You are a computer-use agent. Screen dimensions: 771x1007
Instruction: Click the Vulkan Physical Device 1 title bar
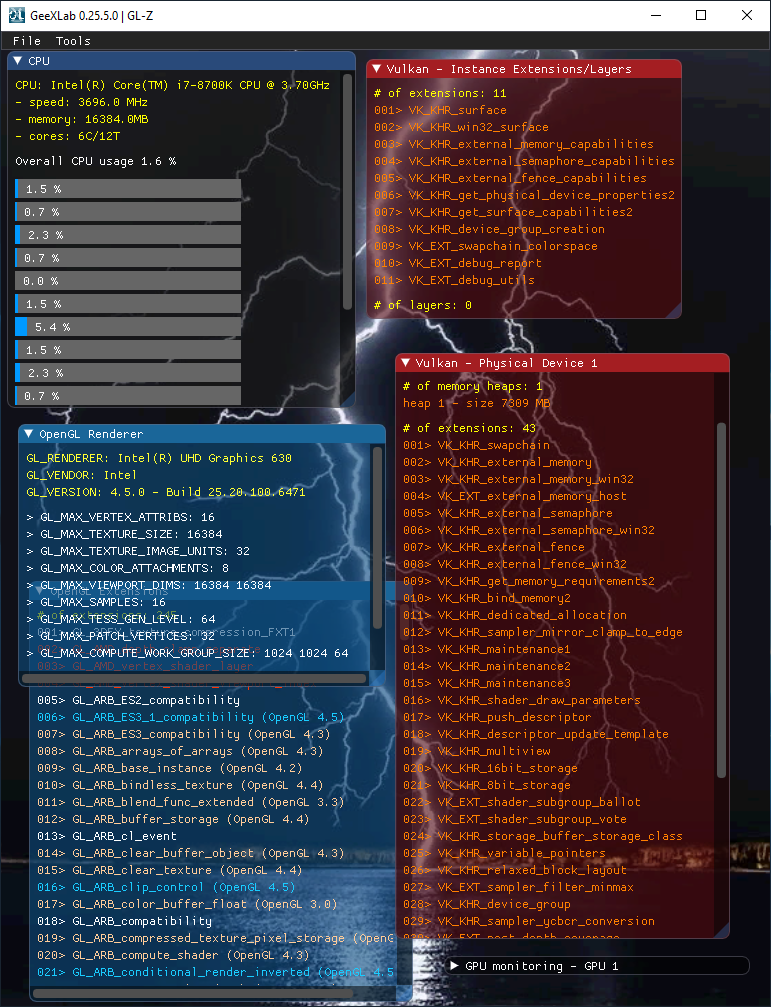pyautogui.click(x=562, y=363)
